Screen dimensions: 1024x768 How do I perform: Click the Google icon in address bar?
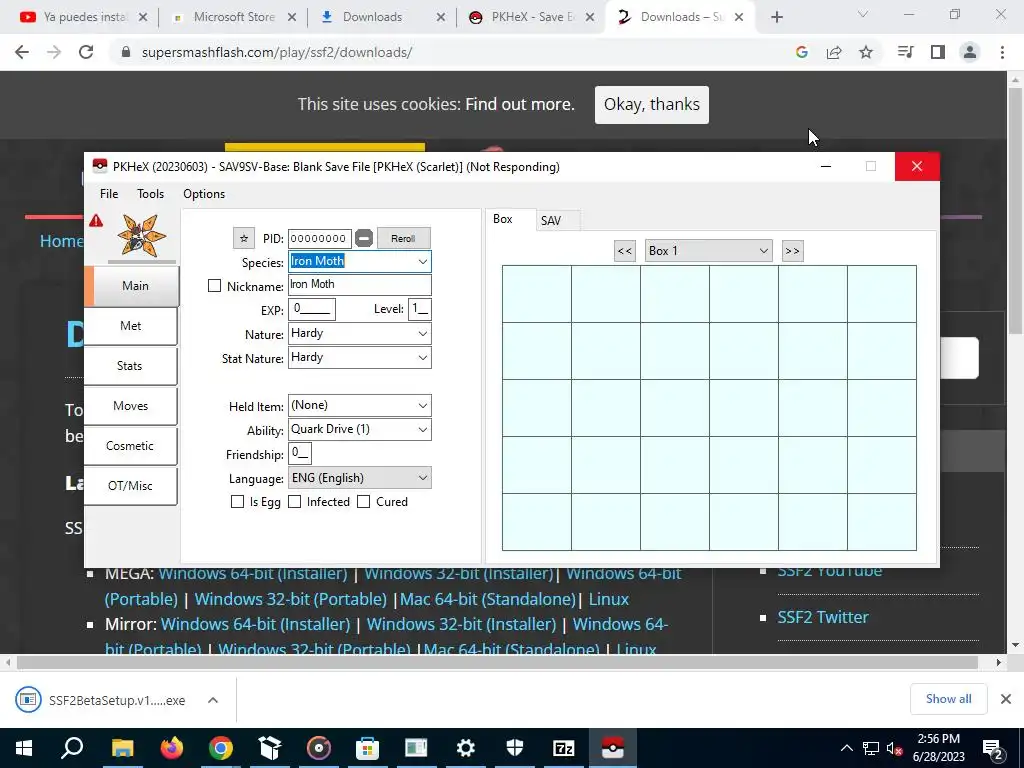[802, 52]
